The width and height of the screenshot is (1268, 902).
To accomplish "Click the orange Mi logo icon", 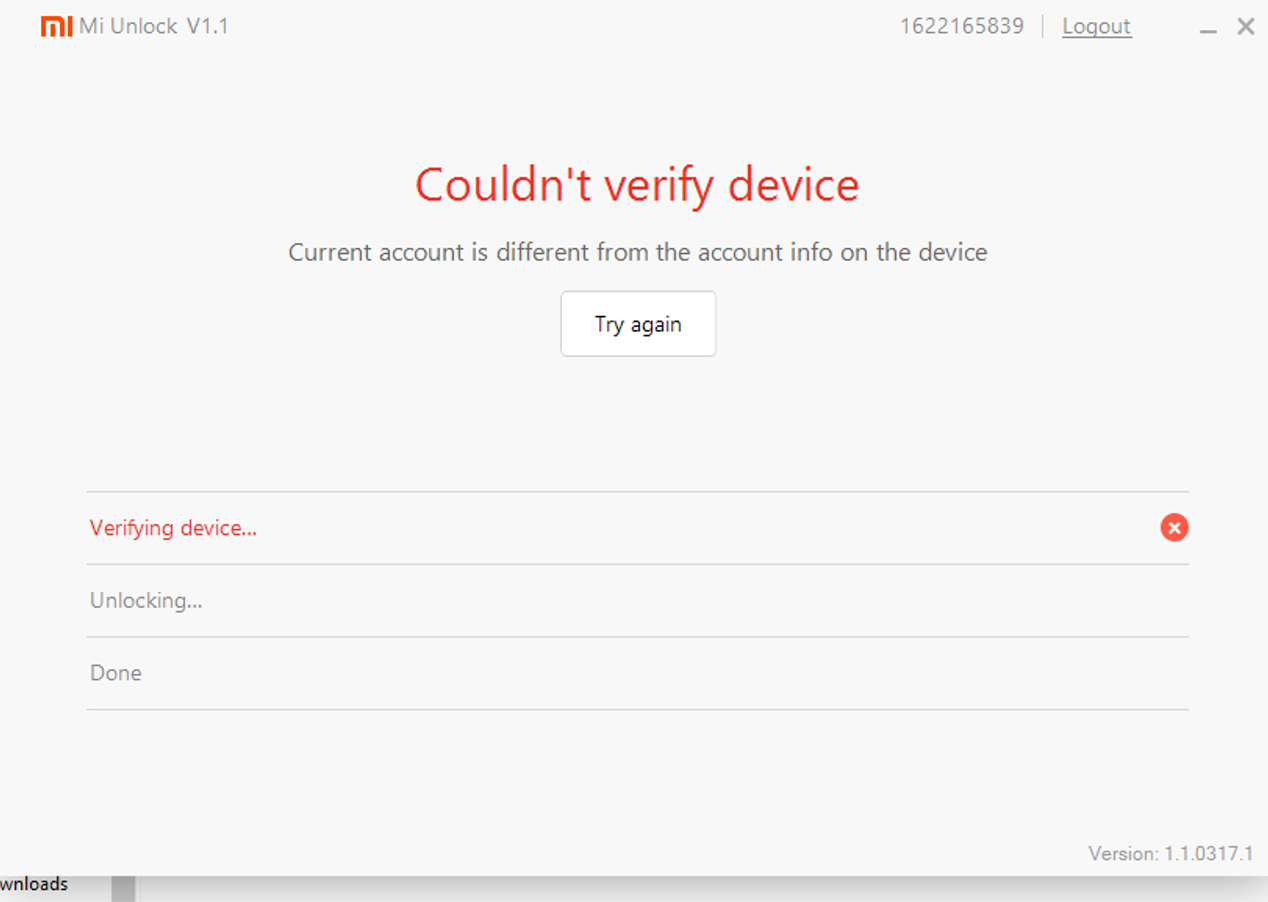I will pyautogui.click(x=56, y=26).
